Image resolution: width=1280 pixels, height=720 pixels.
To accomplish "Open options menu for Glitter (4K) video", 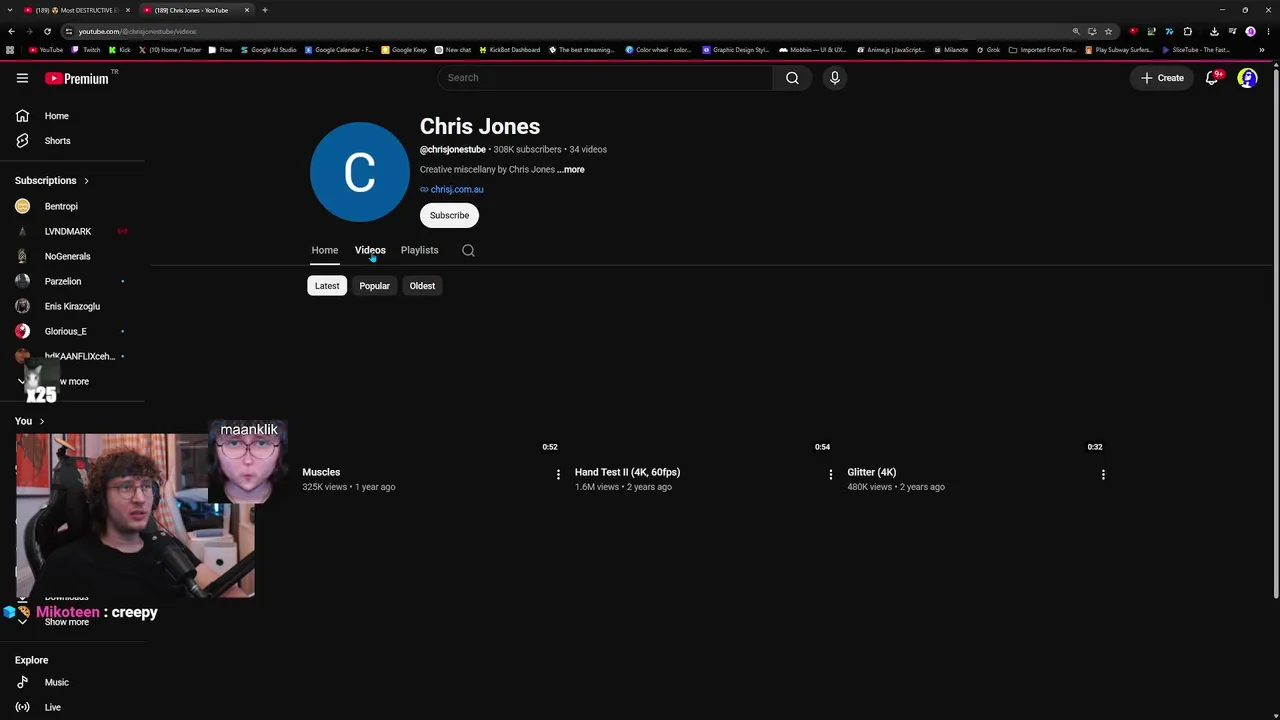I will coord(1103,475).
